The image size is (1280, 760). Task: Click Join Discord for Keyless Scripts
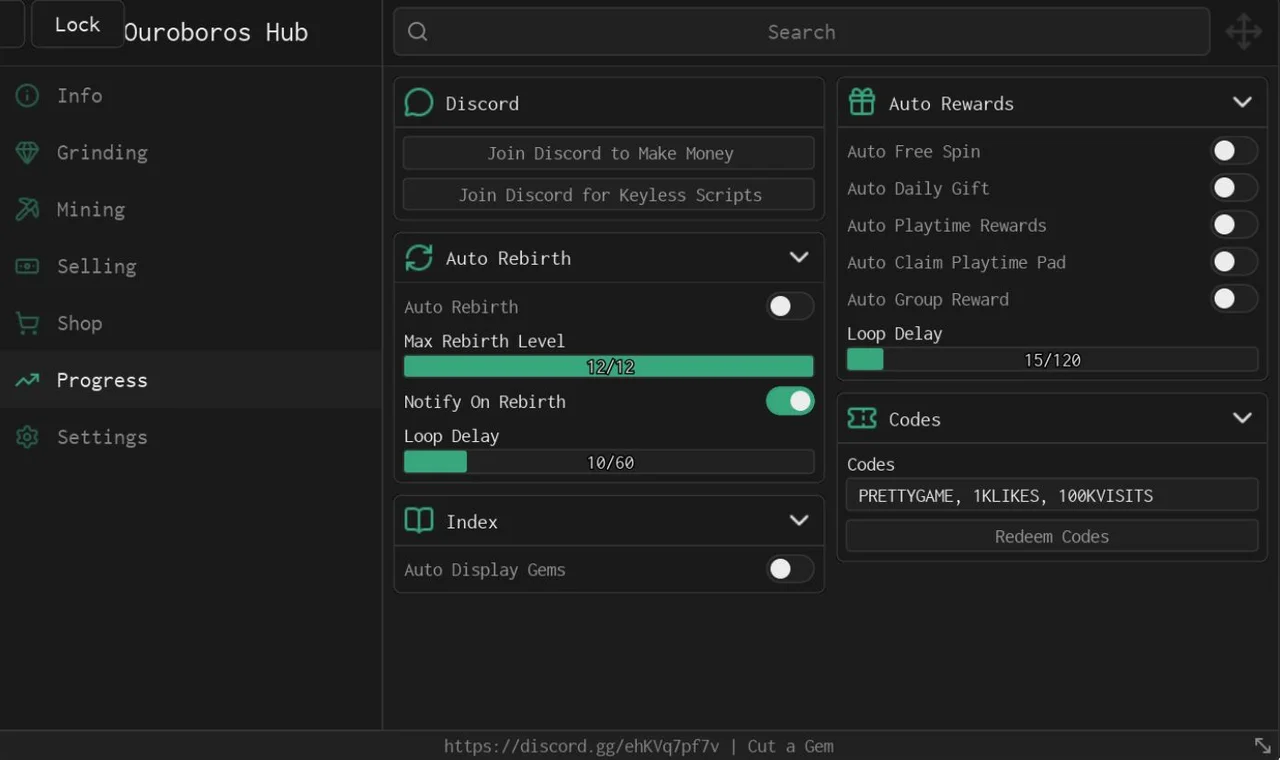609,195
